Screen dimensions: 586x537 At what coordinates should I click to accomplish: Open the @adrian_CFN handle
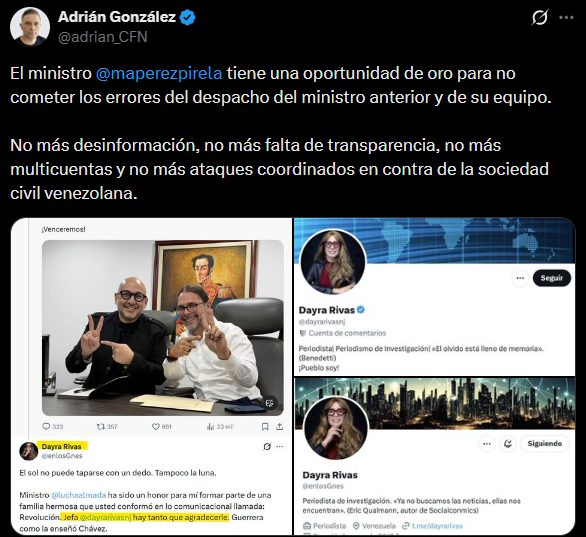click(x=103, y=37)
